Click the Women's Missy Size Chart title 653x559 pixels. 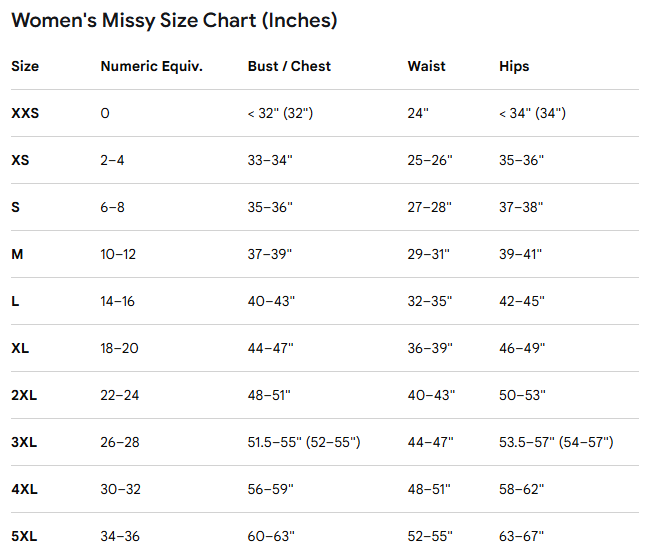(174, 21)
